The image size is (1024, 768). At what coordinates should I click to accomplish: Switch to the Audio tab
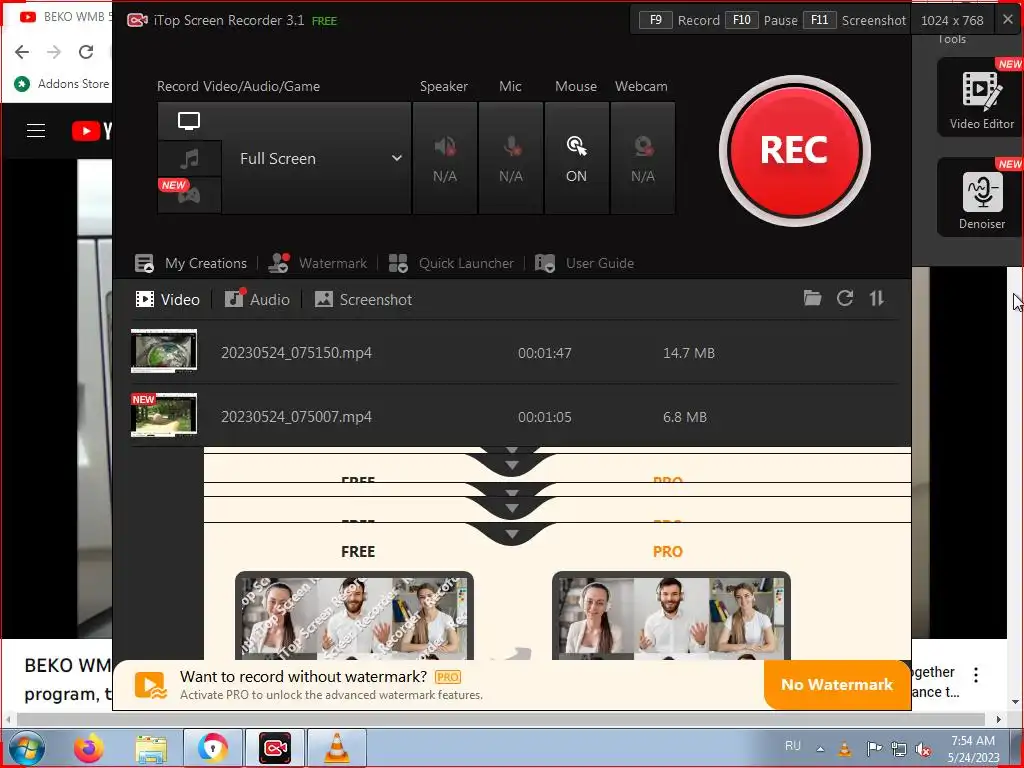pos(257,300)
